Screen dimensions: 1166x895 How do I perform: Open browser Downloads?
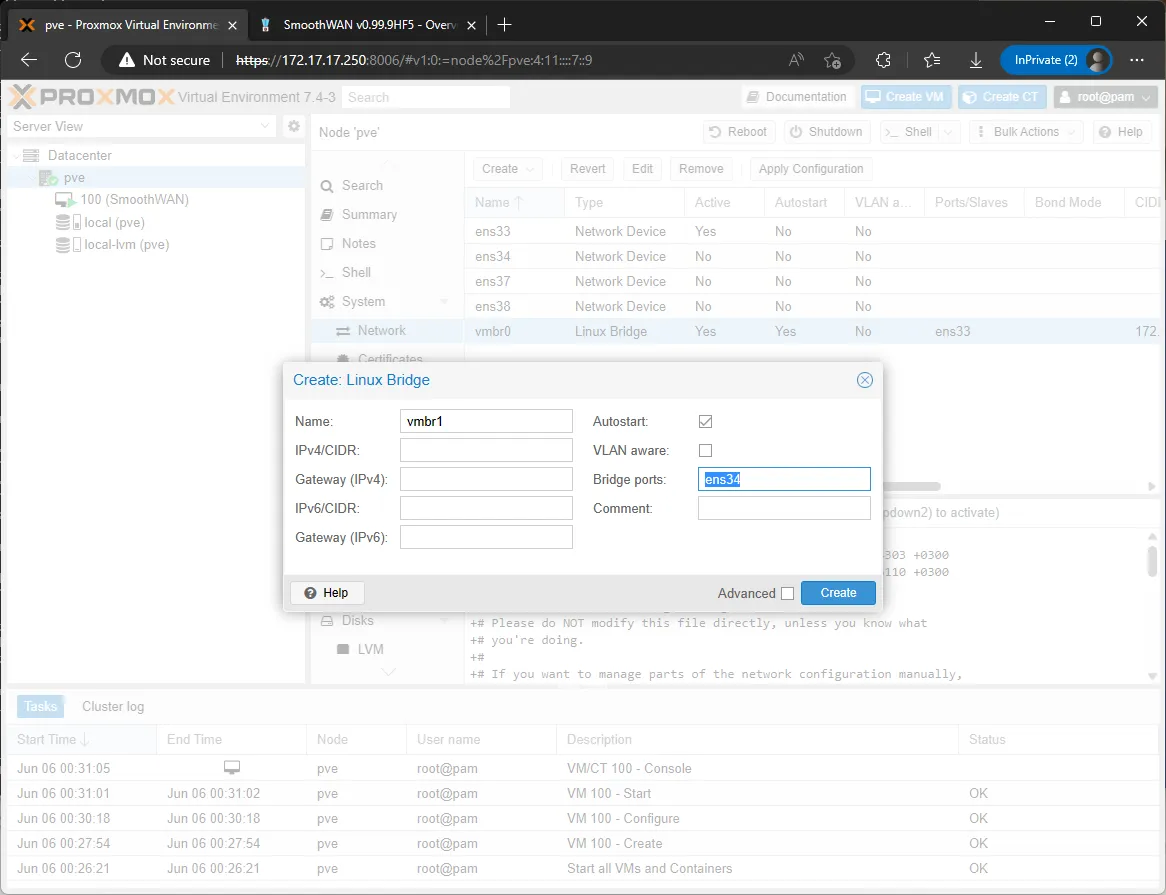click(x=976, y=60)
